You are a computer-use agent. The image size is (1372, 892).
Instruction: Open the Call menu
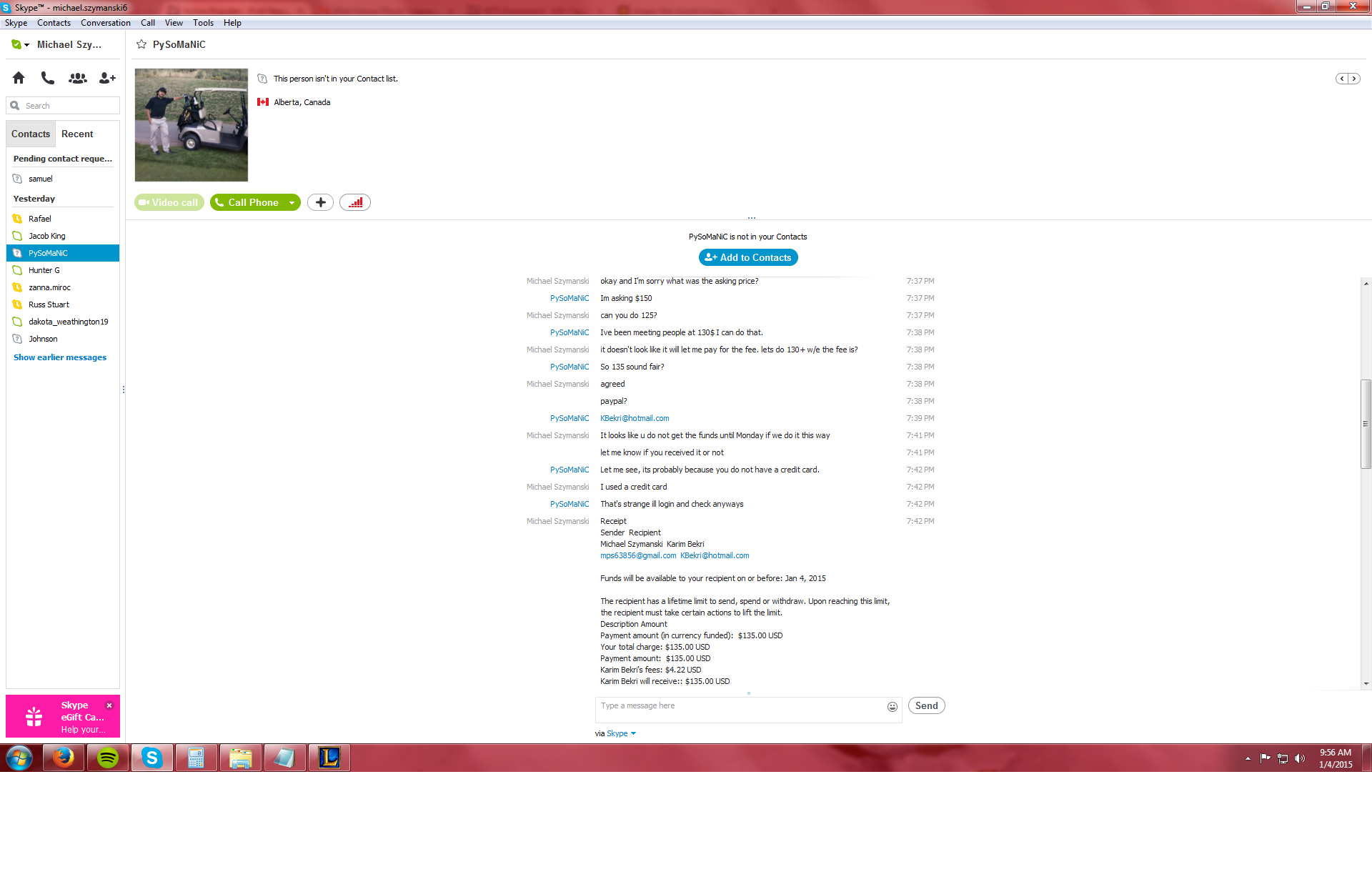coord(148,23)
